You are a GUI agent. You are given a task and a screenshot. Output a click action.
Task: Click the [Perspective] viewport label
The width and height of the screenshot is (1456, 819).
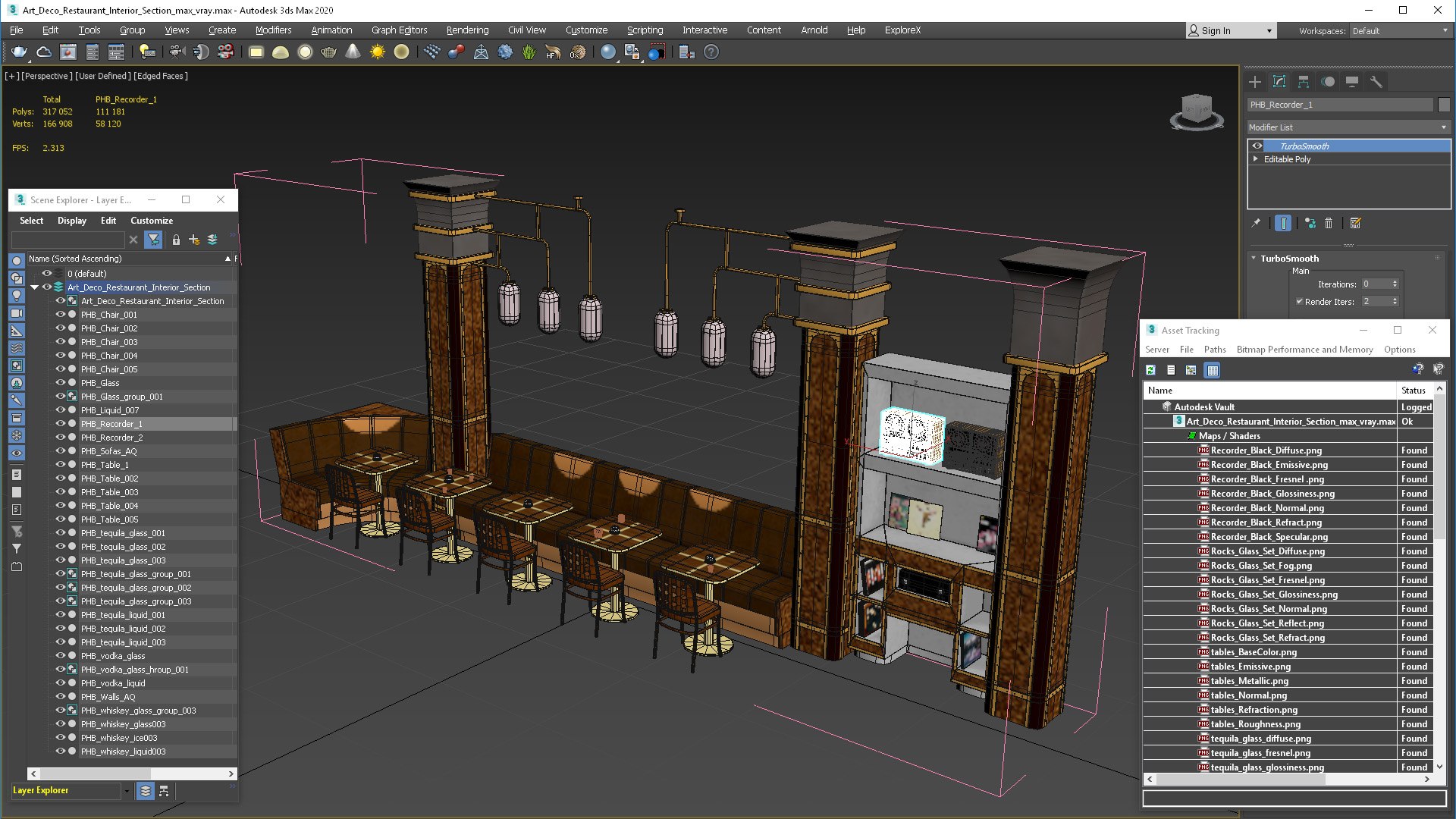point(47,76)
